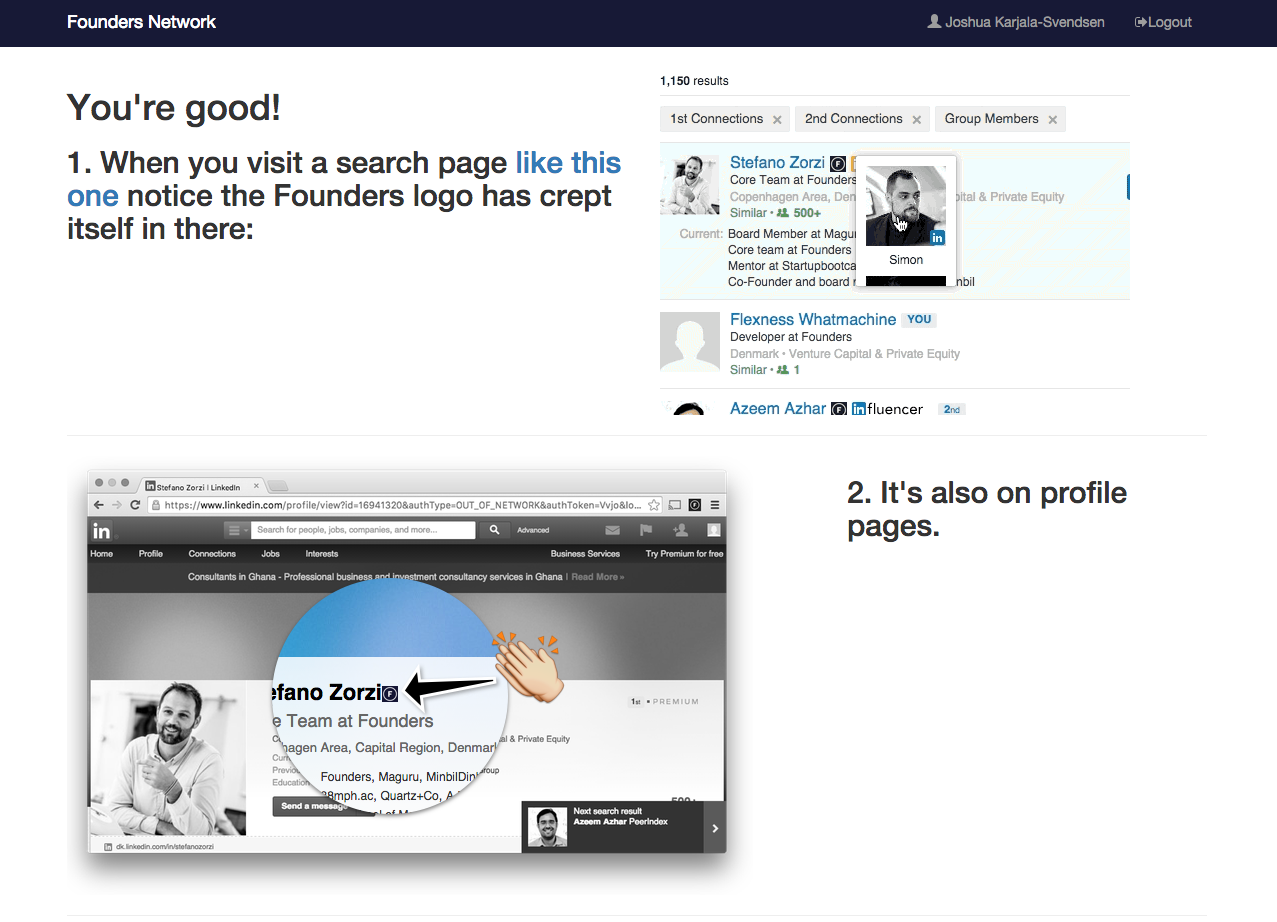Click Founders logo badge next to Stefano Zorzi

click(x=838, y=163)
